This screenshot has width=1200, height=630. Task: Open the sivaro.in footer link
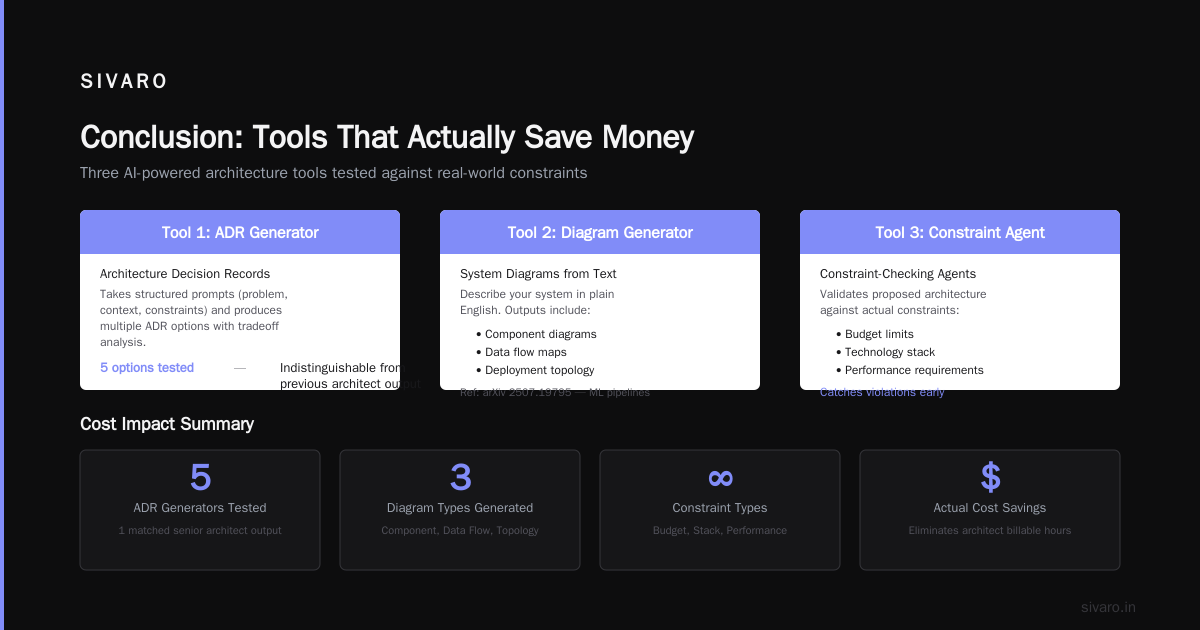pyautogui.click(x=1108, y=607)
